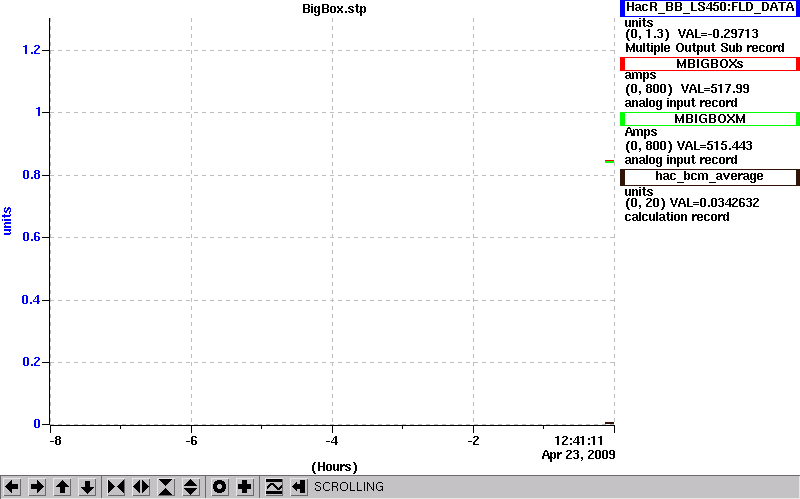Zoom out horizontally with outward-pointing triangles icon

tap(141, 487)
